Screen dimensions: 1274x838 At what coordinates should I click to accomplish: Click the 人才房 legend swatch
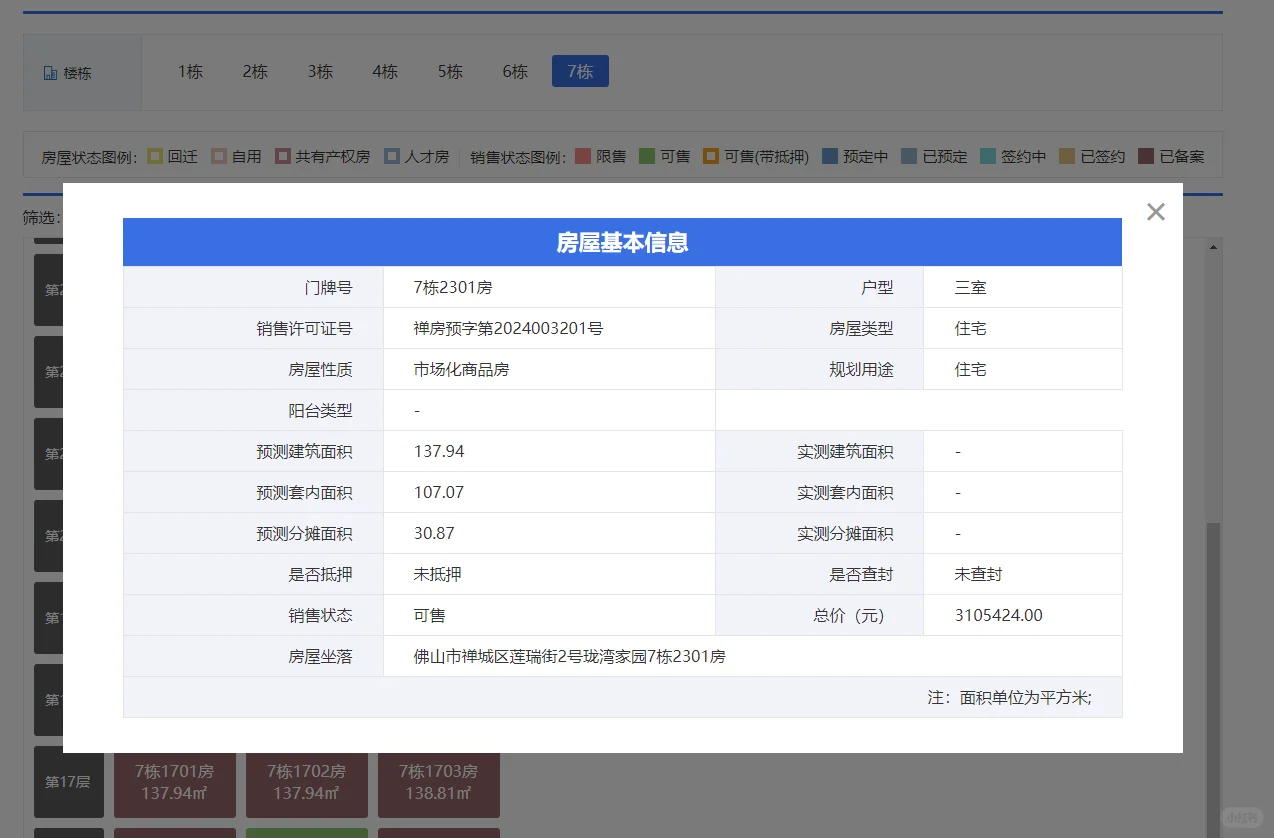click(x=392, y=156)
